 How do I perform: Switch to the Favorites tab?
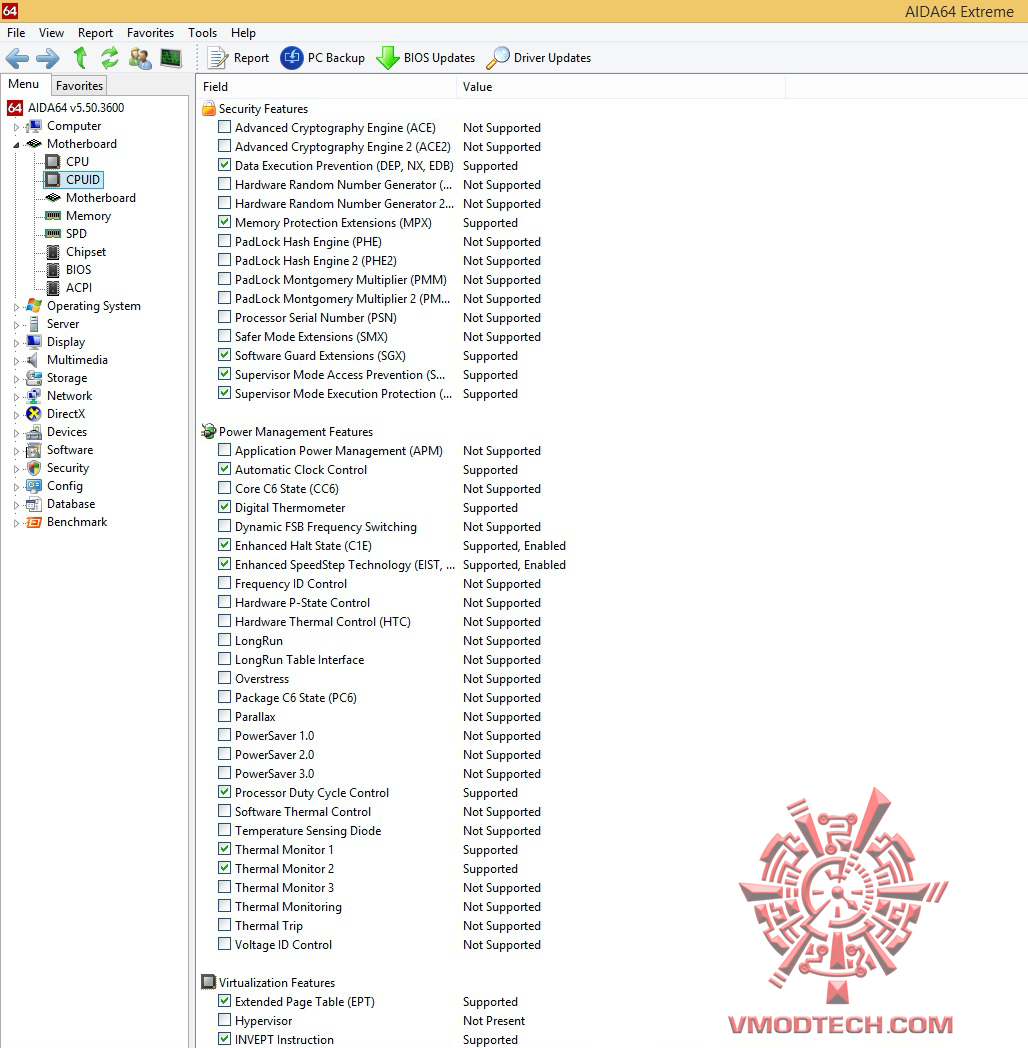(x=80, y=86)
